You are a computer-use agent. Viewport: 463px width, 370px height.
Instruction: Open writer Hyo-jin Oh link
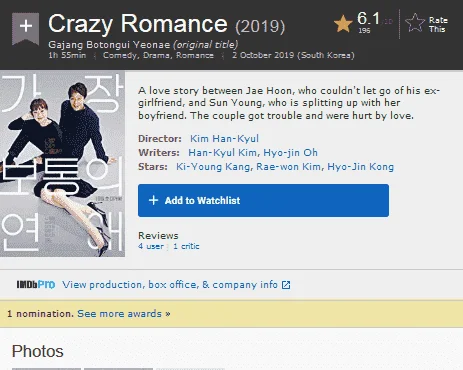[290, 153]
